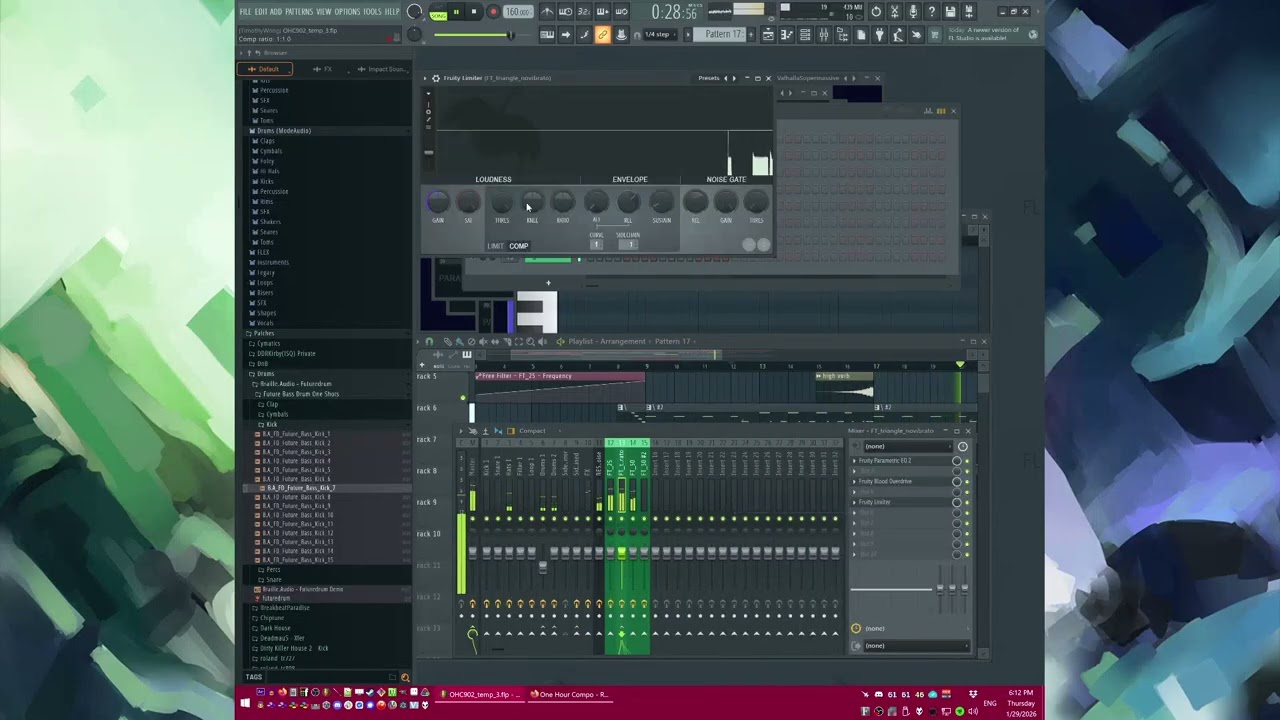Viewport: 1280px width, 720px height.
Task: Select the LIMIT mode in Fruity Limiter
Action: (x=496, y=246)
